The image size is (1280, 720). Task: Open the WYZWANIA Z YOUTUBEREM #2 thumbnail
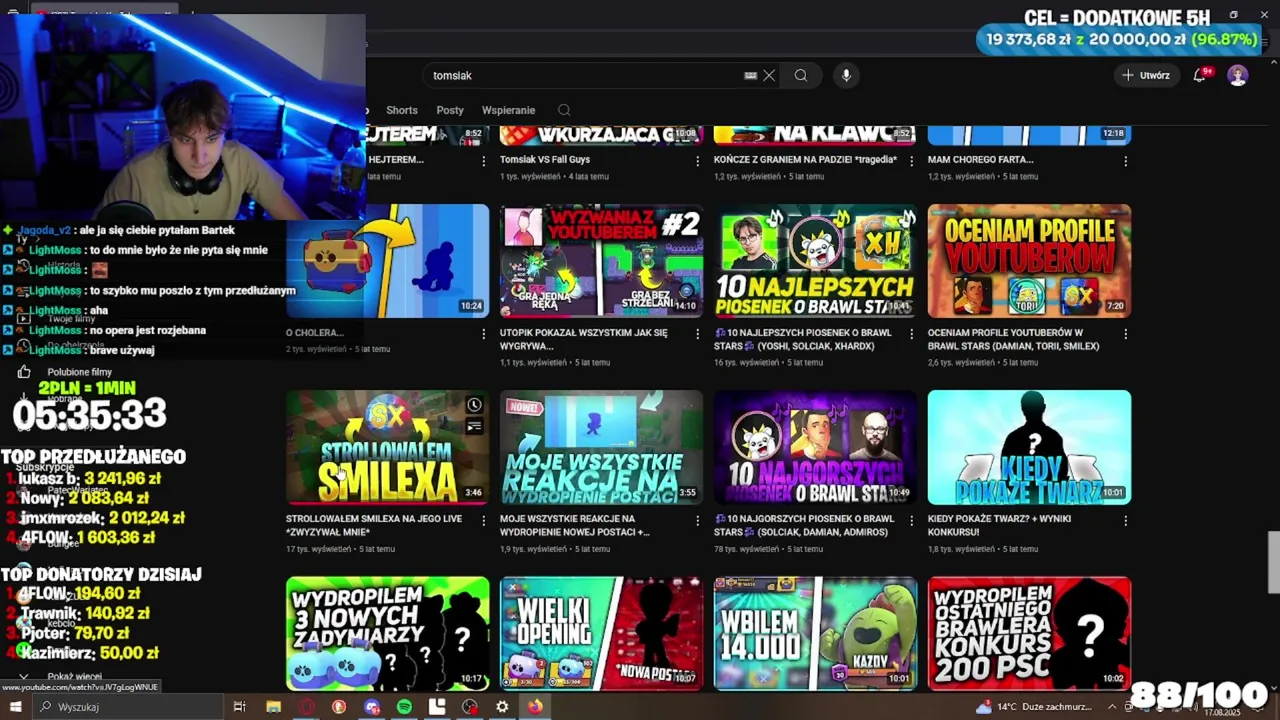click(601, 261)
